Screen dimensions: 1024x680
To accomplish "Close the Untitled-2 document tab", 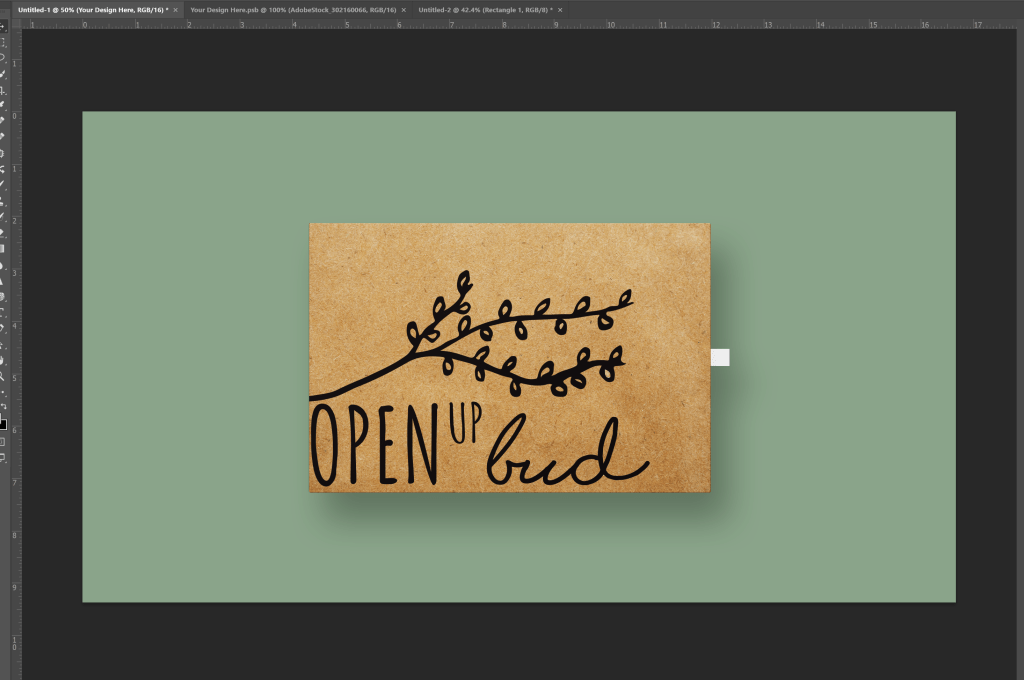I will click(561, 9).
